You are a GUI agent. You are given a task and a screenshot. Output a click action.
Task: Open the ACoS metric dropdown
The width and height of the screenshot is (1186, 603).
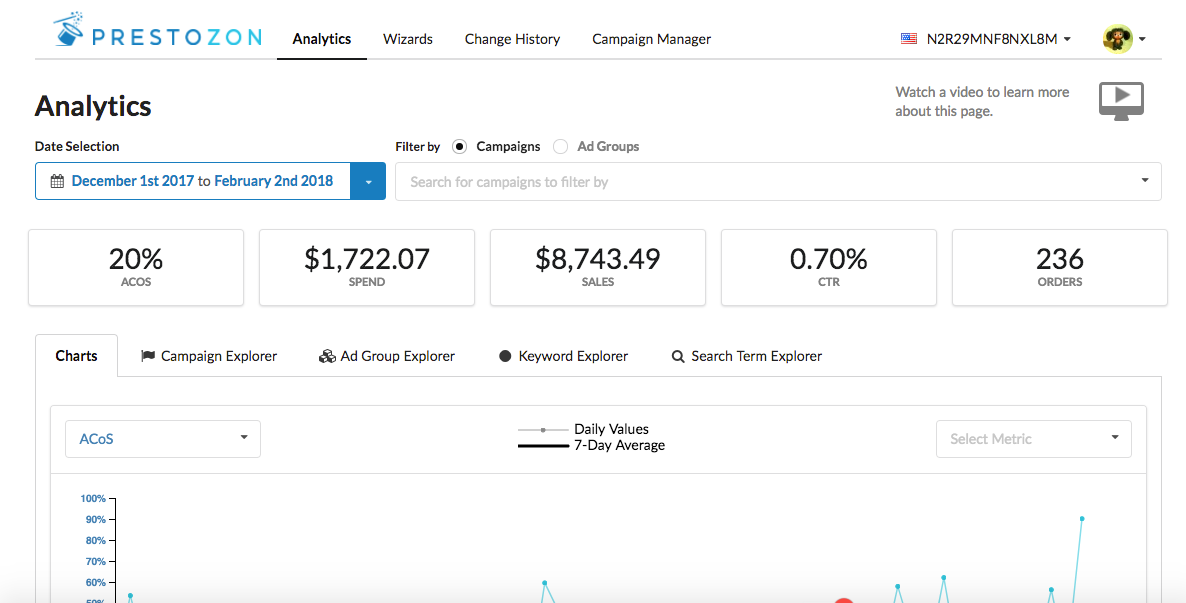162,438
